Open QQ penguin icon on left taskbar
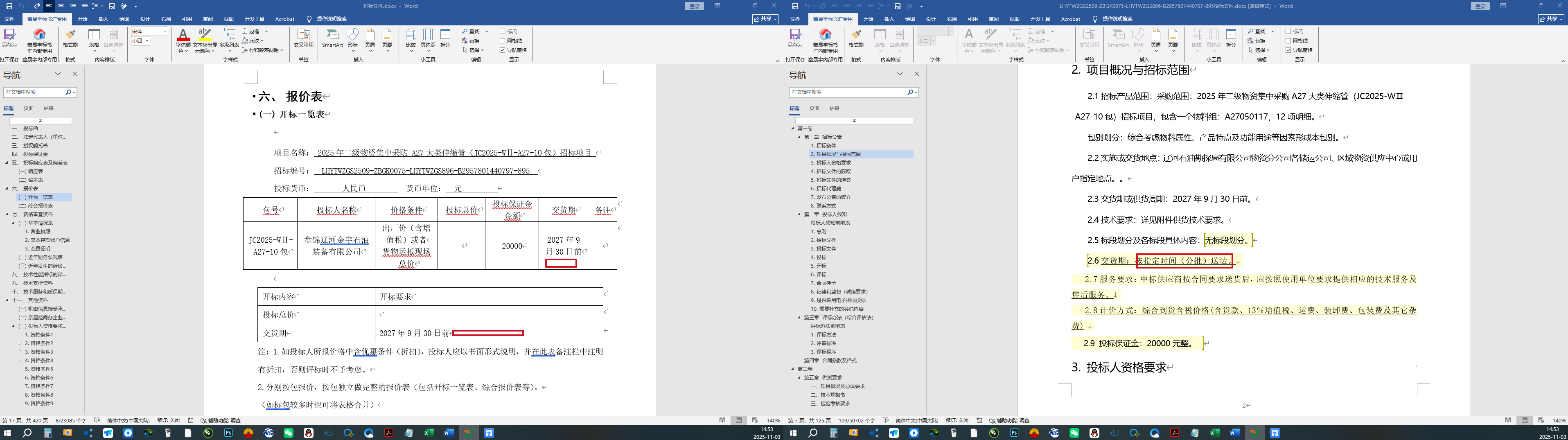Viewport: 1568px width, 440px height. point(309,433)
